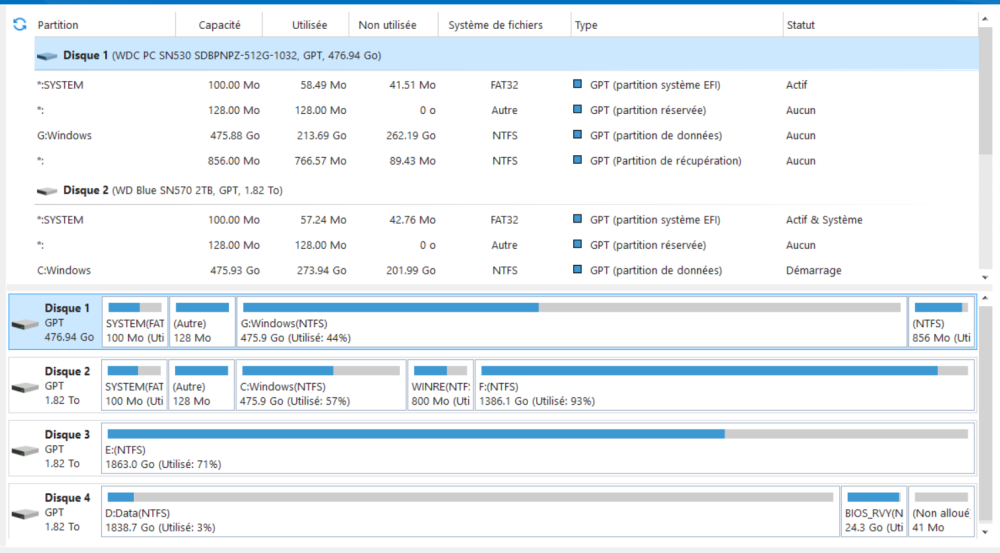The image size is (1000, 553).
Task: Click the GPT type square of the Disque 1 EFI system row
Action: coord(577,84)
